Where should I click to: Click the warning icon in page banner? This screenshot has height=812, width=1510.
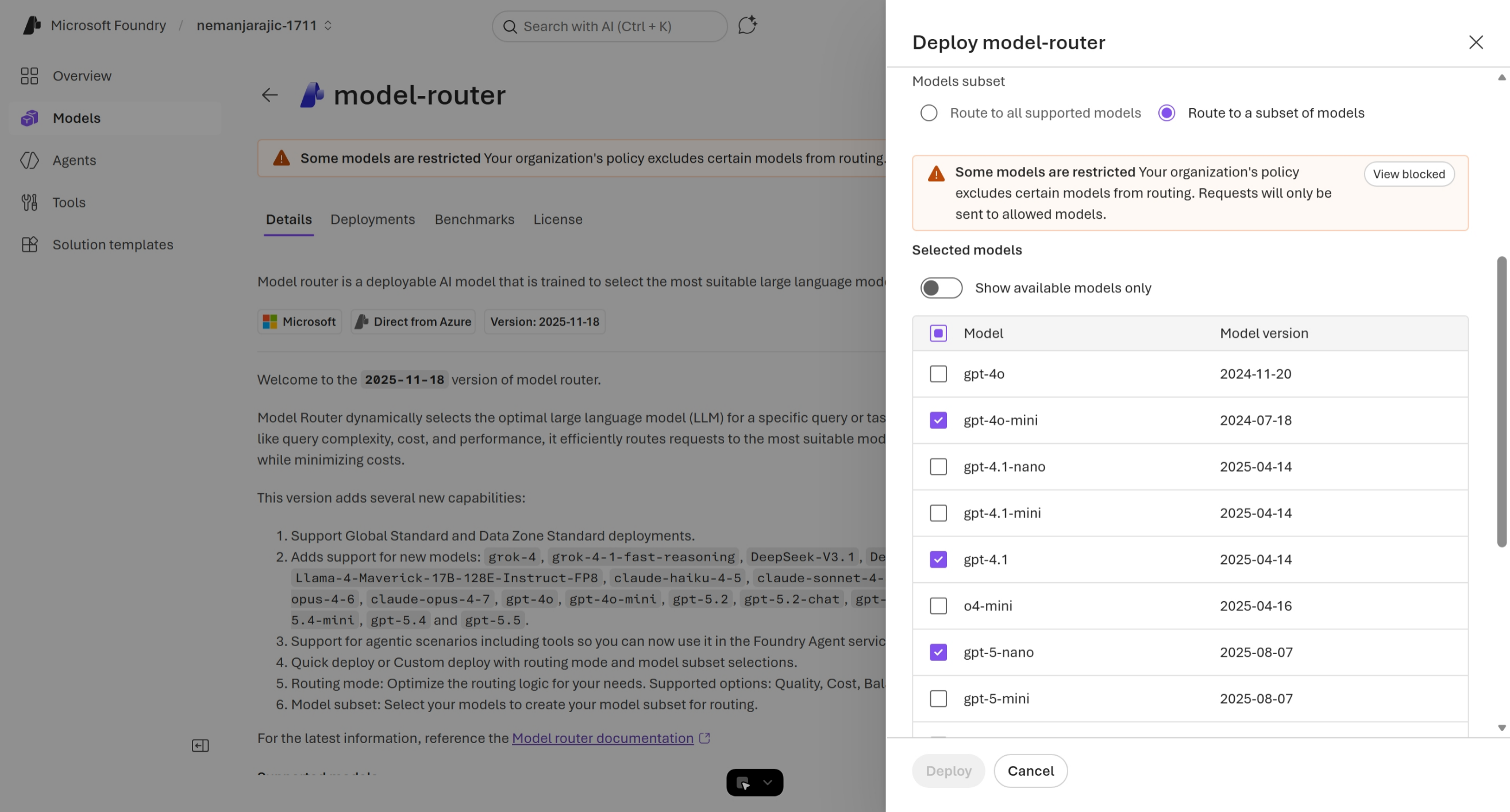click(x=282, y=158)
